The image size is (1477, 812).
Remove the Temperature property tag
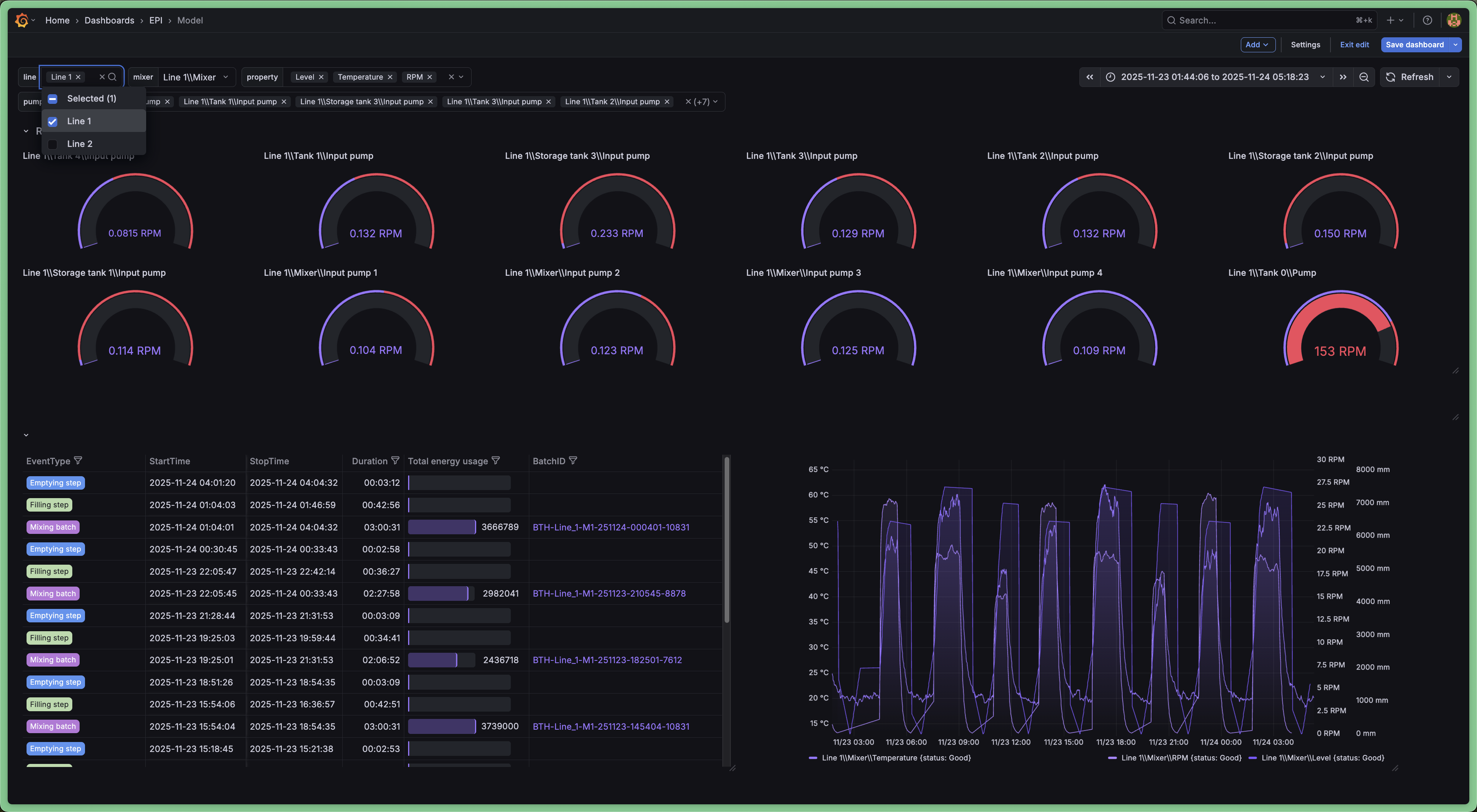pyautogui.click(x=390, y=77)
